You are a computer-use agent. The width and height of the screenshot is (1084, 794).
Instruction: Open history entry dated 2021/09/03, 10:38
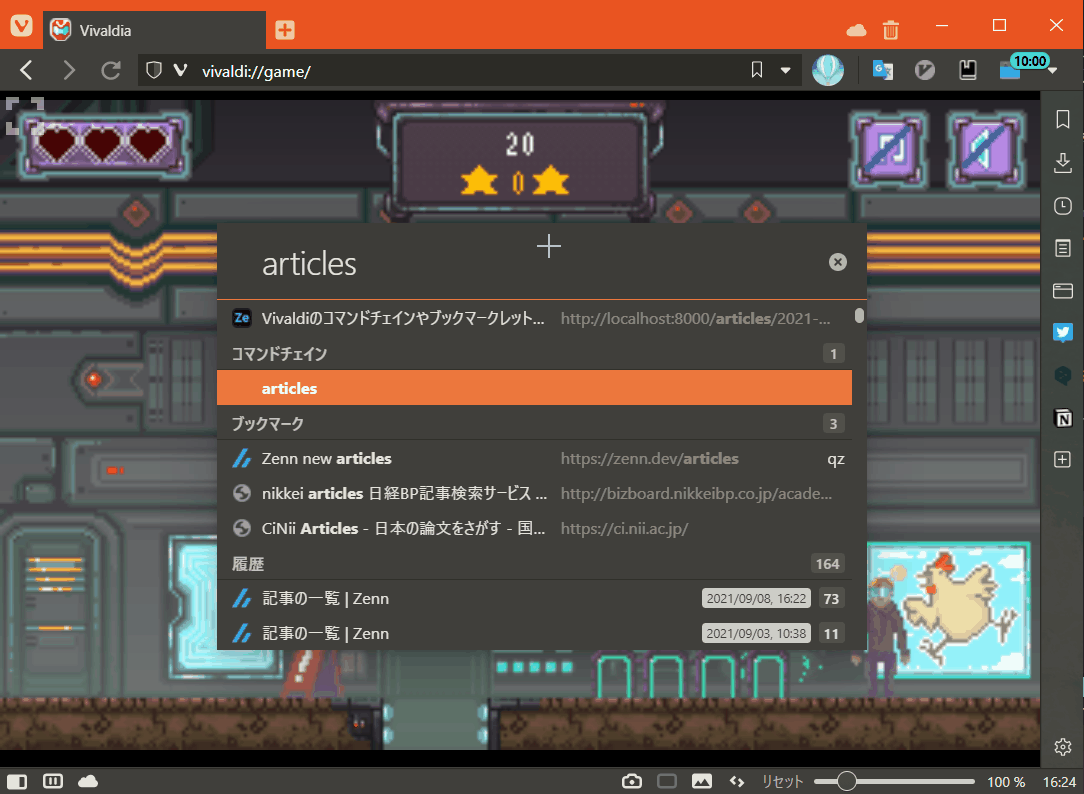click(x=534, y=633)
